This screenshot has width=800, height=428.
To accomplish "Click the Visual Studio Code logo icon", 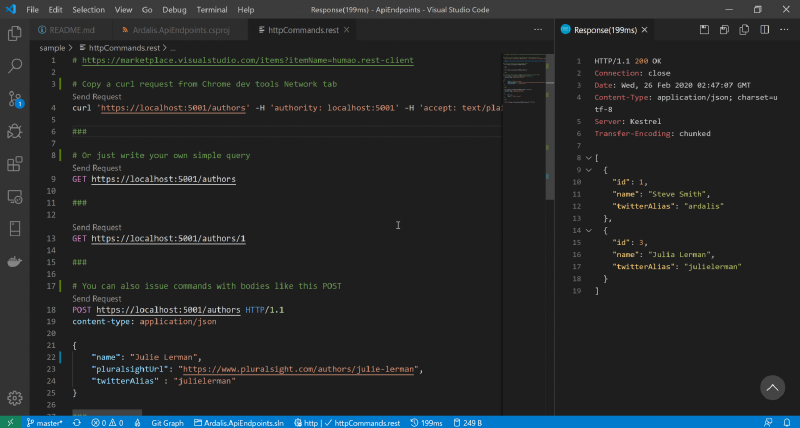I will (x=11, y=9).
